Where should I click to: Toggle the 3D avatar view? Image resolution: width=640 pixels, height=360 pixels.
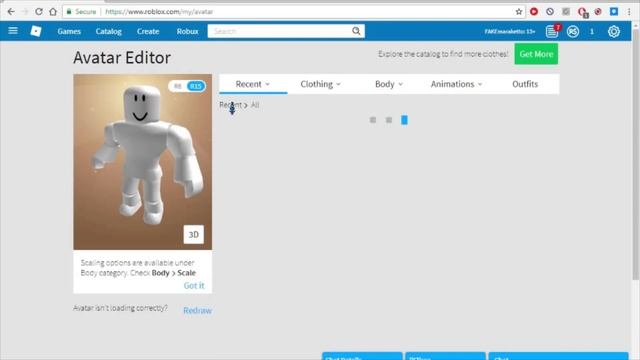(193, 235)
